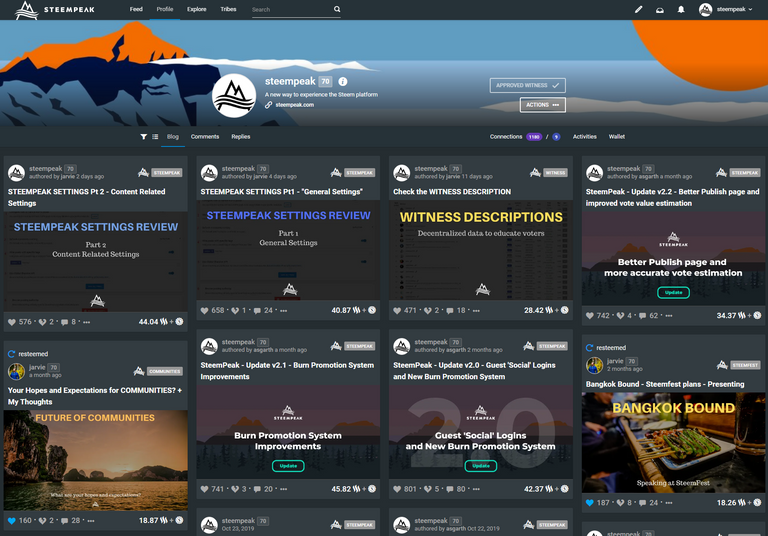
Task: Click the filter funnel icon
Action: (x=144, y=137)
